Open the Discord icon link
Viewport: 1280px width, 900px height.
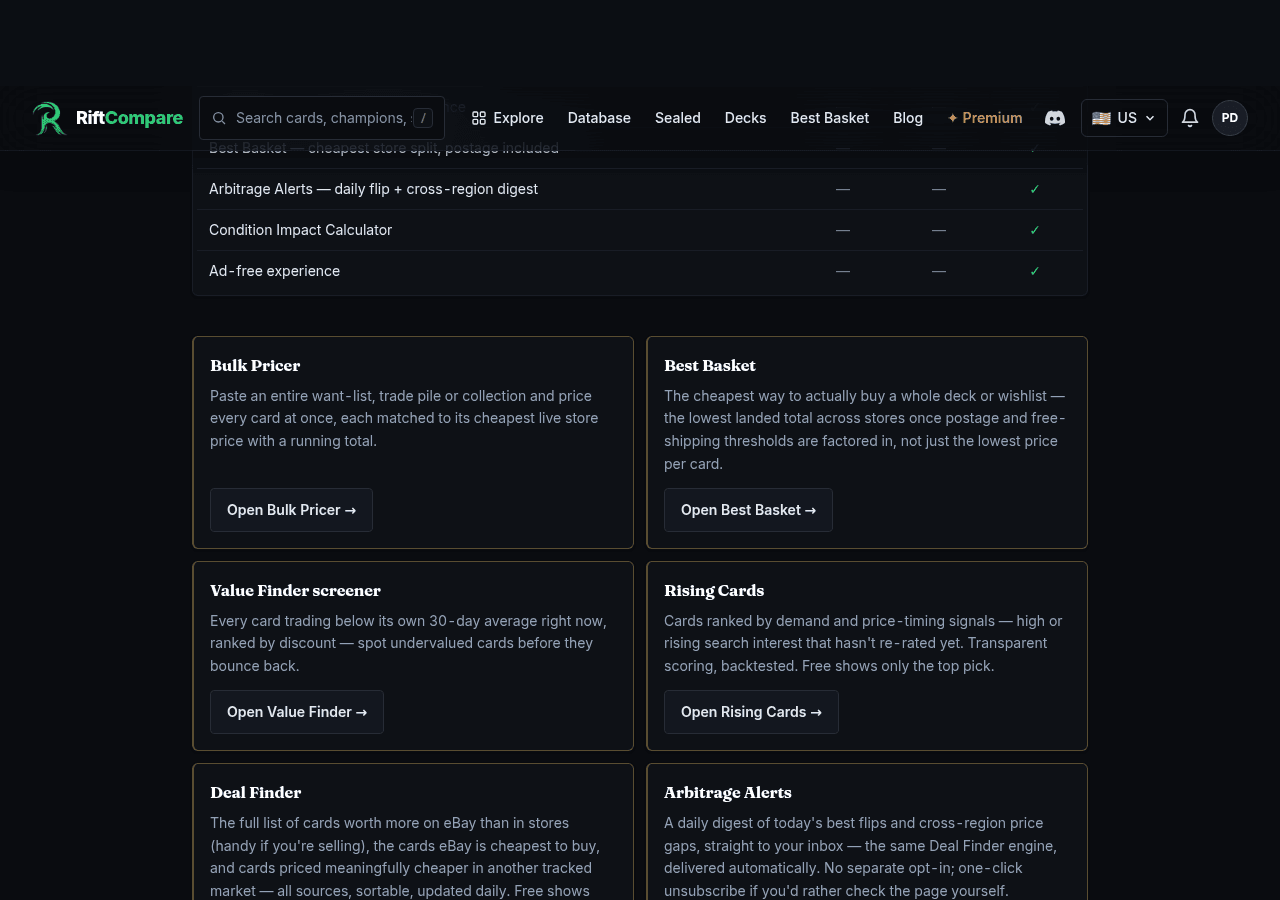tap(1055, 118)
